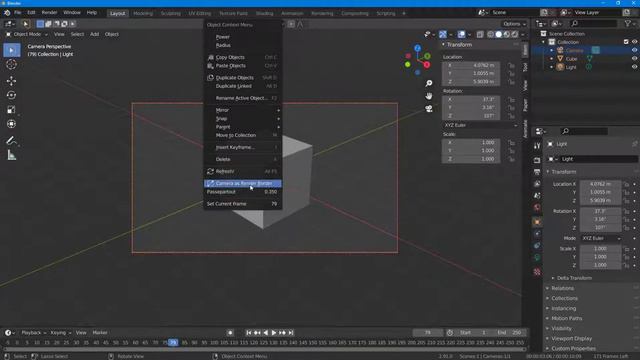Screen dimensions: 640x360
Task: Select the Move tool
Action: (x=11, y=81)
